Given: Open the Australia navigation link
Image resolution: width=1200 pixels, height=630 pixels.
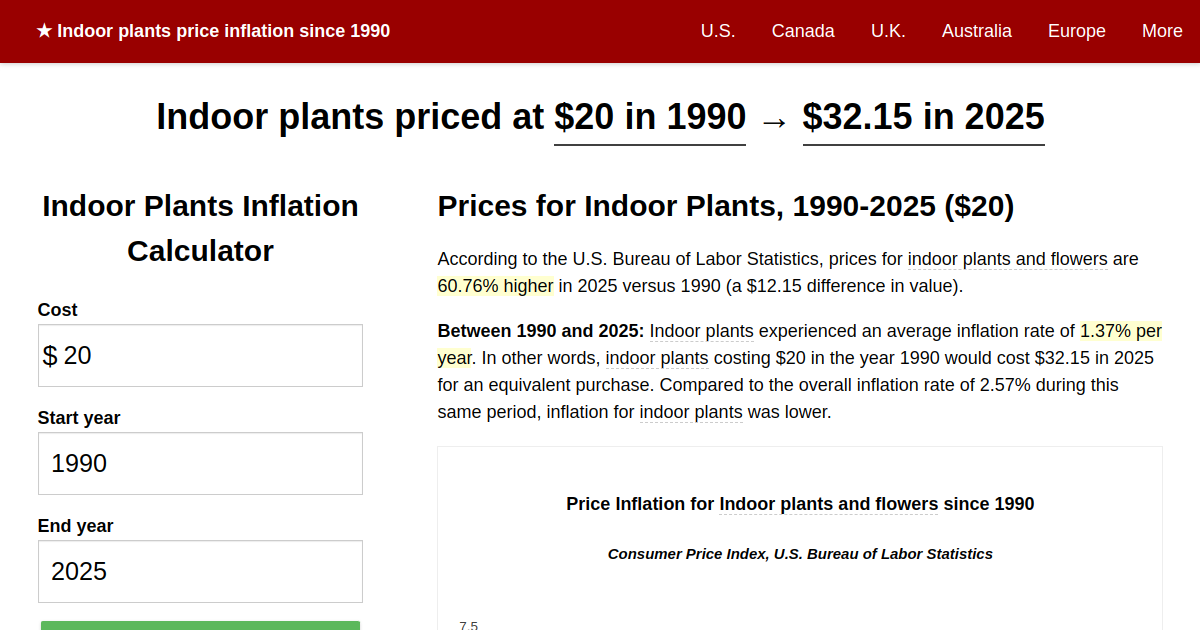Looking at the screenshot, I should 977,31.
